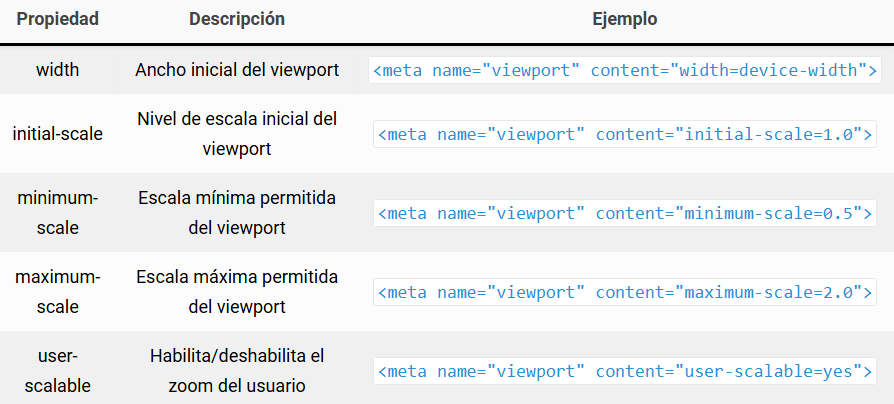Select the maximum-scale property cell
Image resolution: width=894 pixels, height=404 pixels.
[x=57, y=291]
